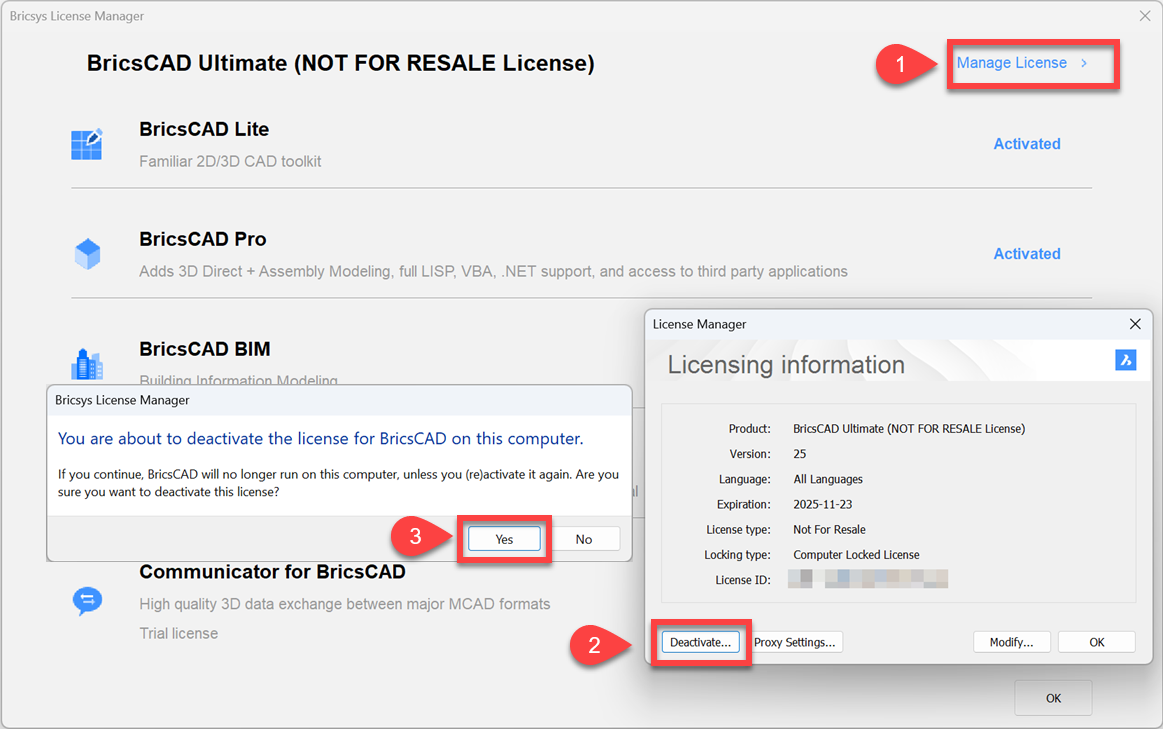
Task: Click the Not For Resale license type value
Action: 829,530
